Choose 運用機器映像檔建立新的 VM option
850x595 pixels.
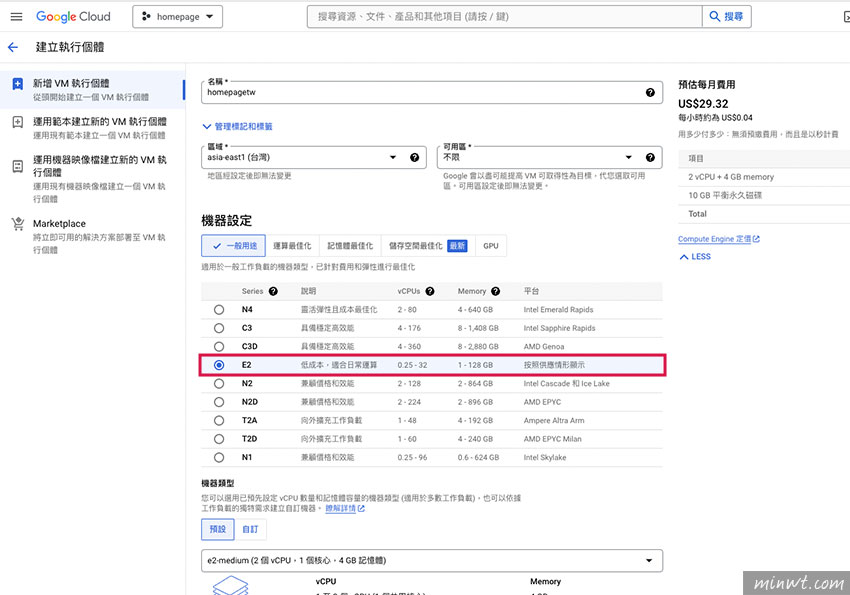93,179
